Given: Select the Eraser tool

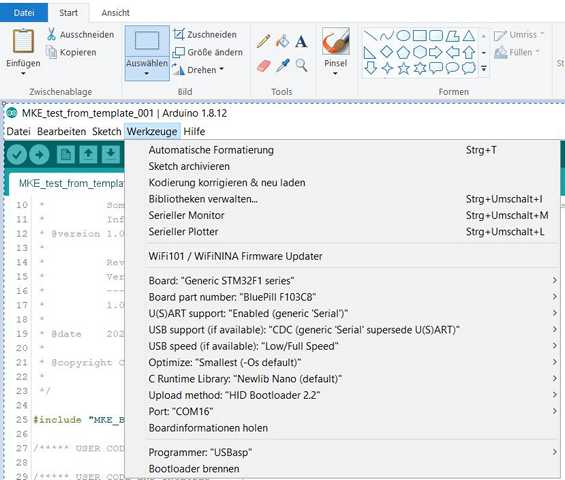Looking at the screenshot, I should [x=264, y=66].
